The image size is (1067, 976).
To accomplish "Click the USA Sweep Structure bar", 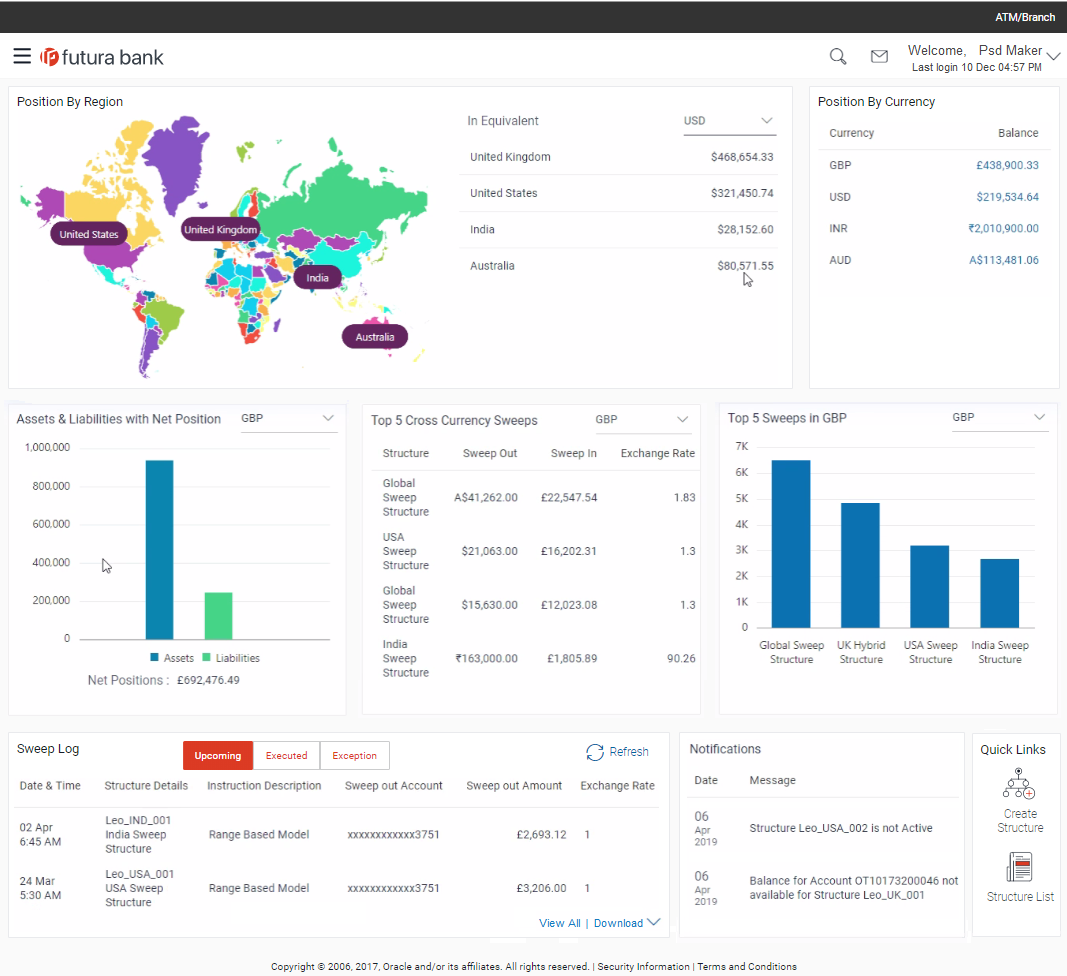I will 930,586.
